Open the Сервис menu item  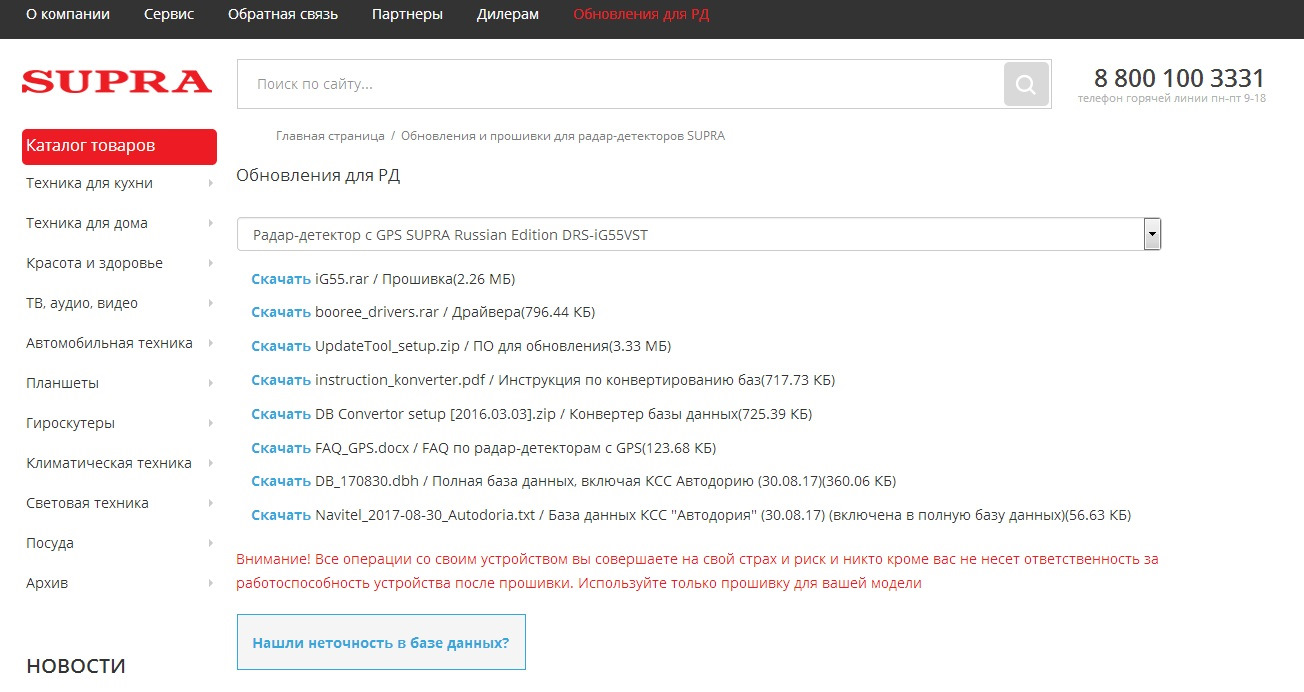(x=169, y=15)
